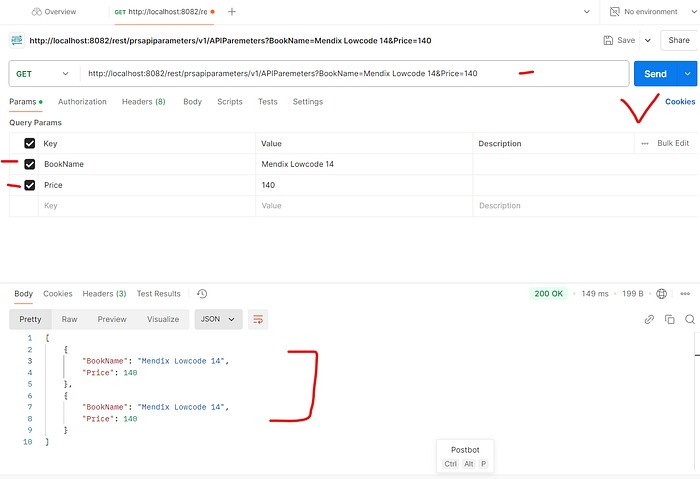
Task: Click the network globe icon
Action: pos(662,294)
